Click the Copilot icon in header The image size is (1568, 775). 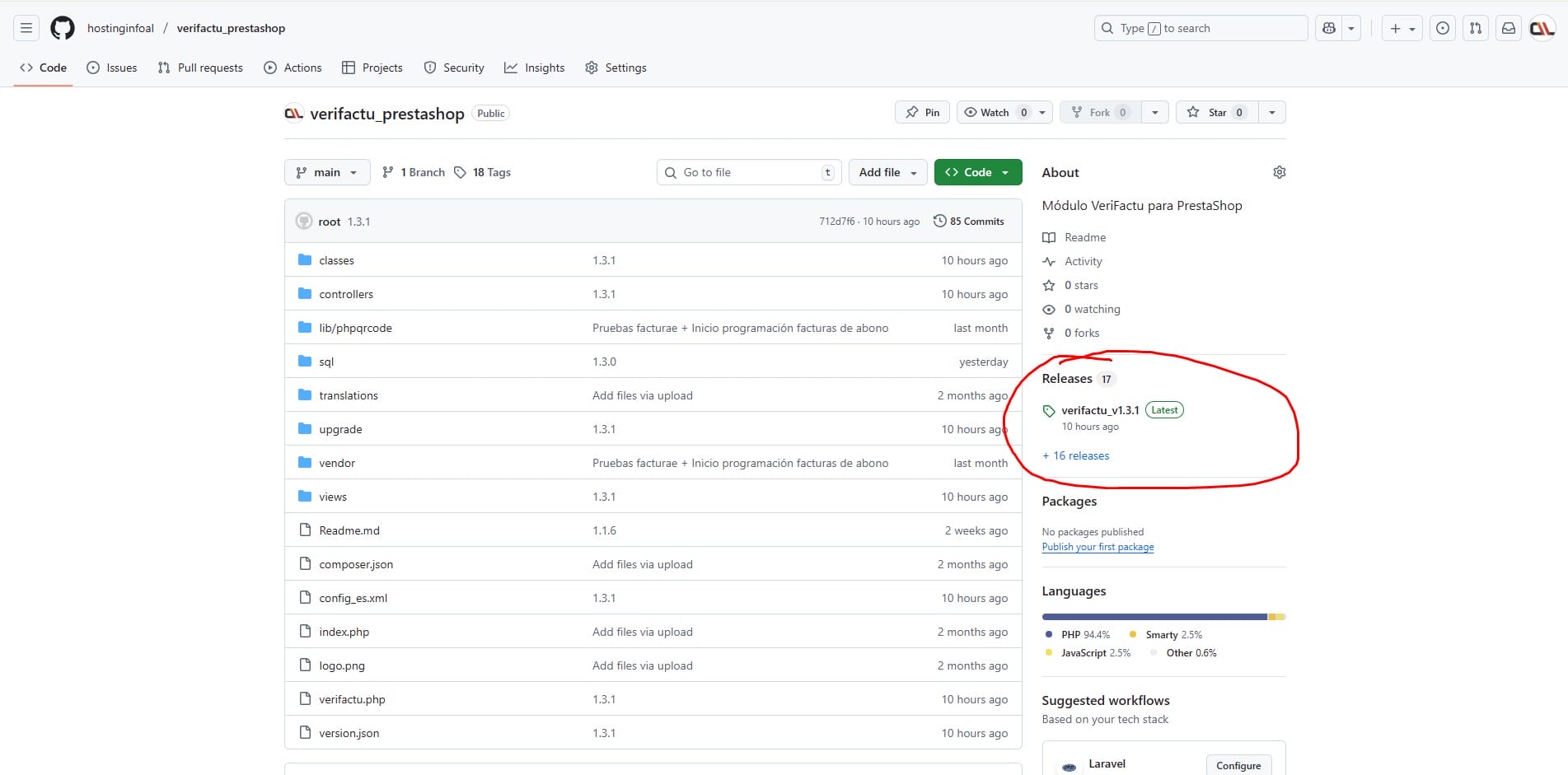pos(1328,28)
